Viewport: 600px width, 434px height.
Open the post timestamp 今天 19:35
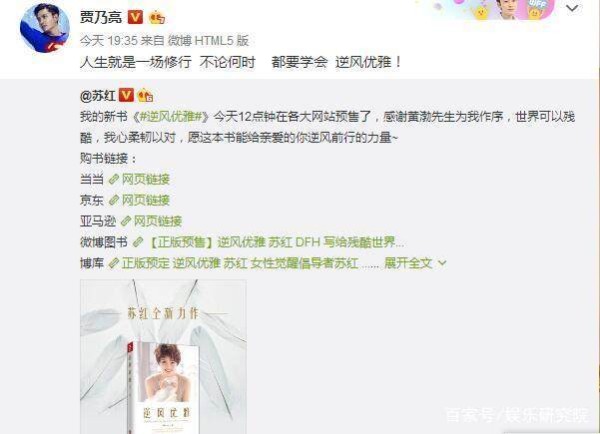[108, 41]
